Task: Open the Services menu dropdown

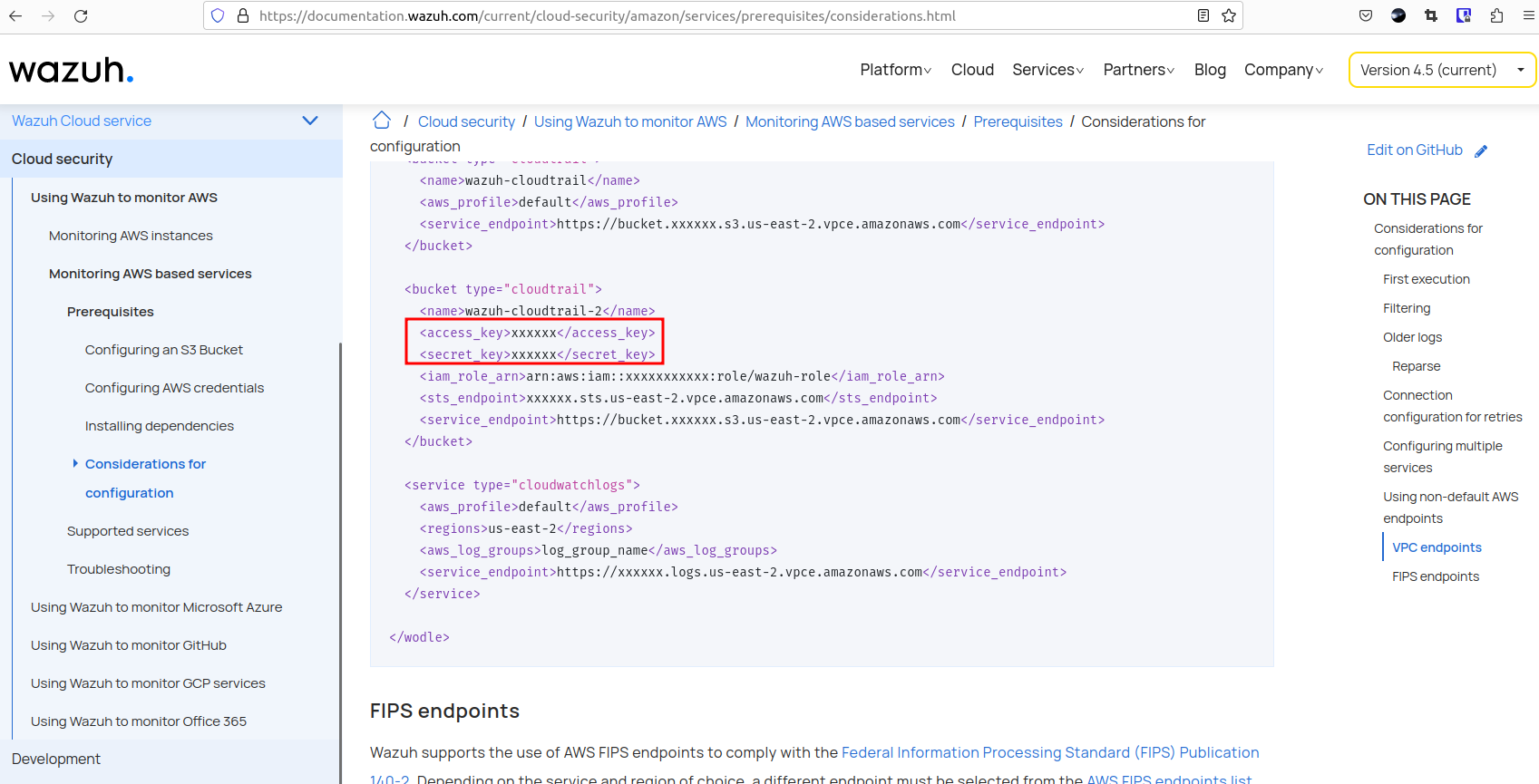Action: coord(1047,70)
